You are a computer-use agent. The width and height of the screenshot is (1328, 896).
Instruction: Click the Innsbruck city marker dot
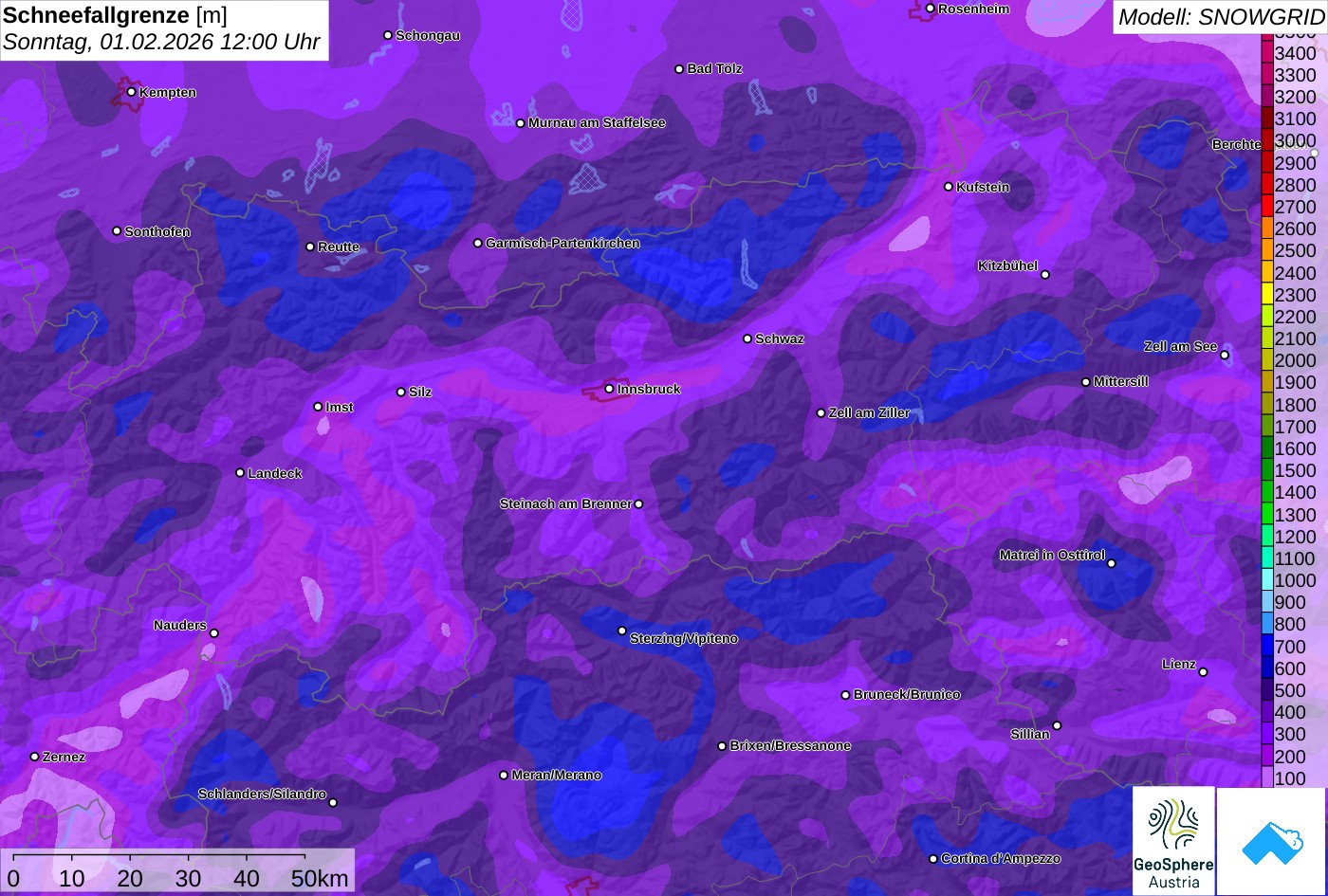[609, 389]
